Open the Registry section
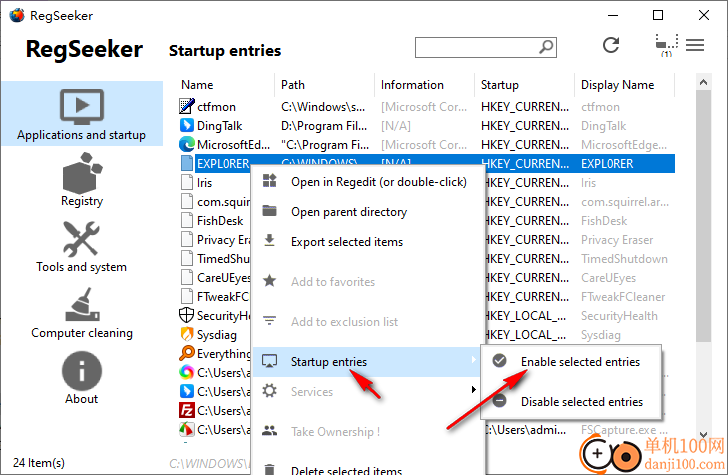728x475 pixels. point(82,180)
